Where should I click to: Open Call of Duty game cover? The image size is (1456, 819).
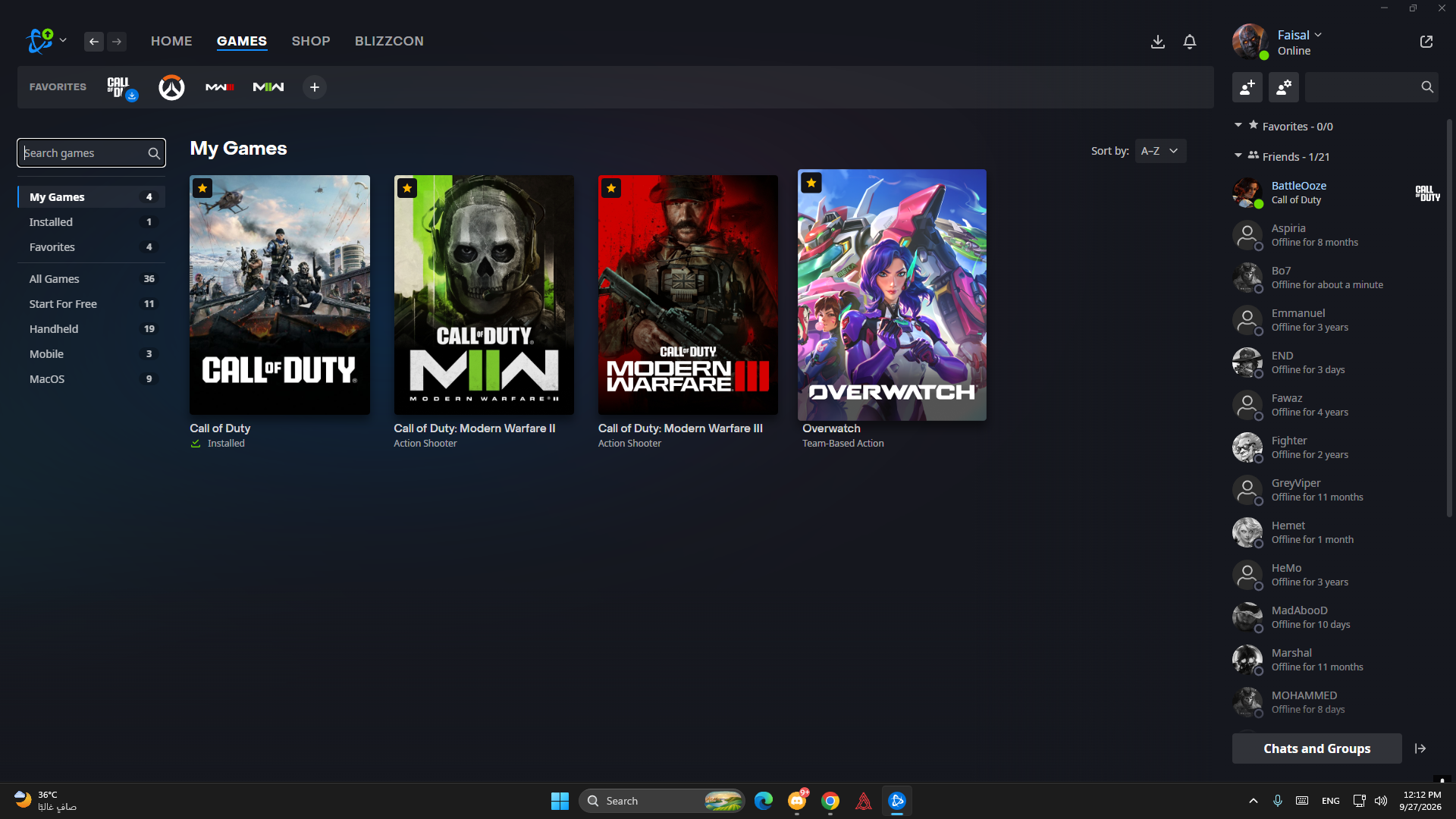(280, 295)
